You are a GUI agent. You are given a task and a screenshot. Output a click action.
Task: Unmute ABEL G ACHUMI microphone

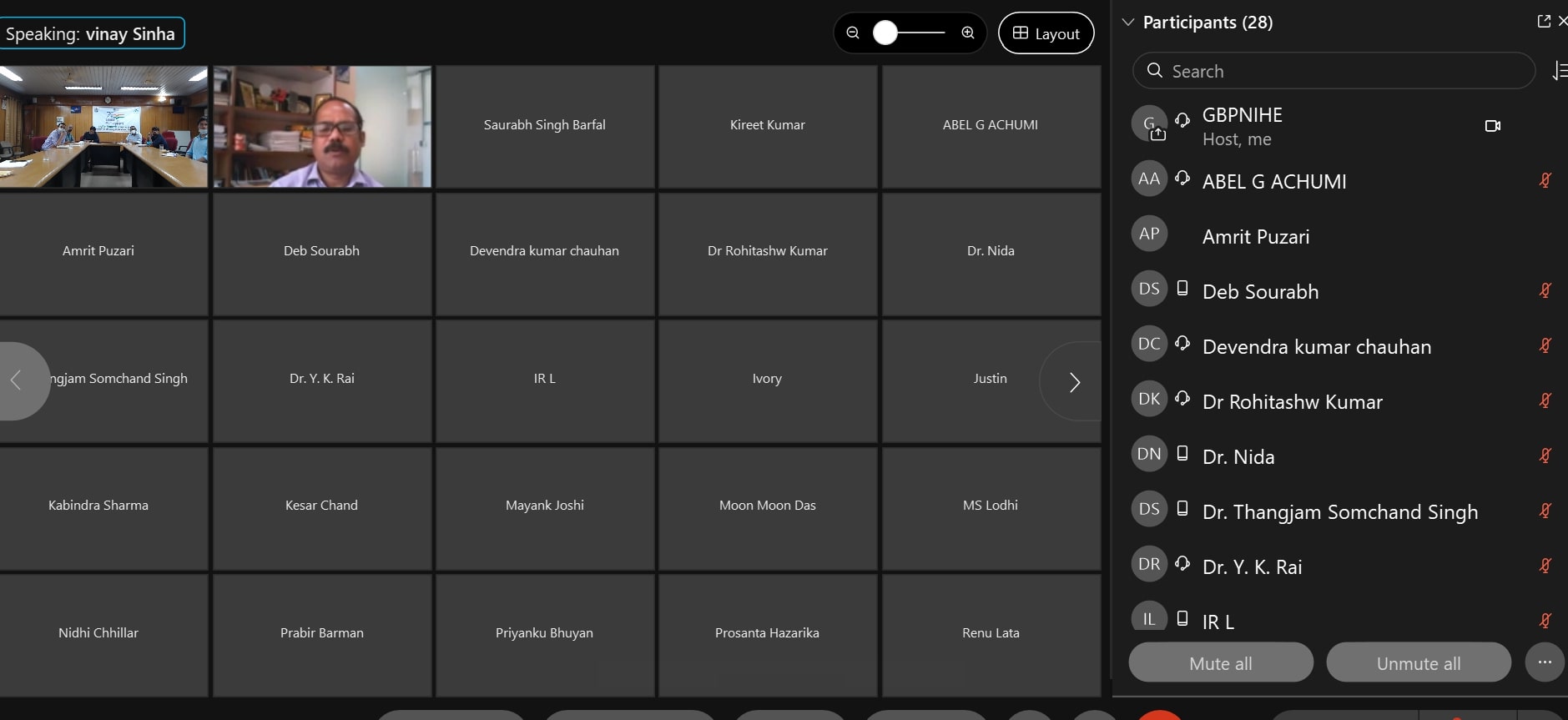point(1545,180)
